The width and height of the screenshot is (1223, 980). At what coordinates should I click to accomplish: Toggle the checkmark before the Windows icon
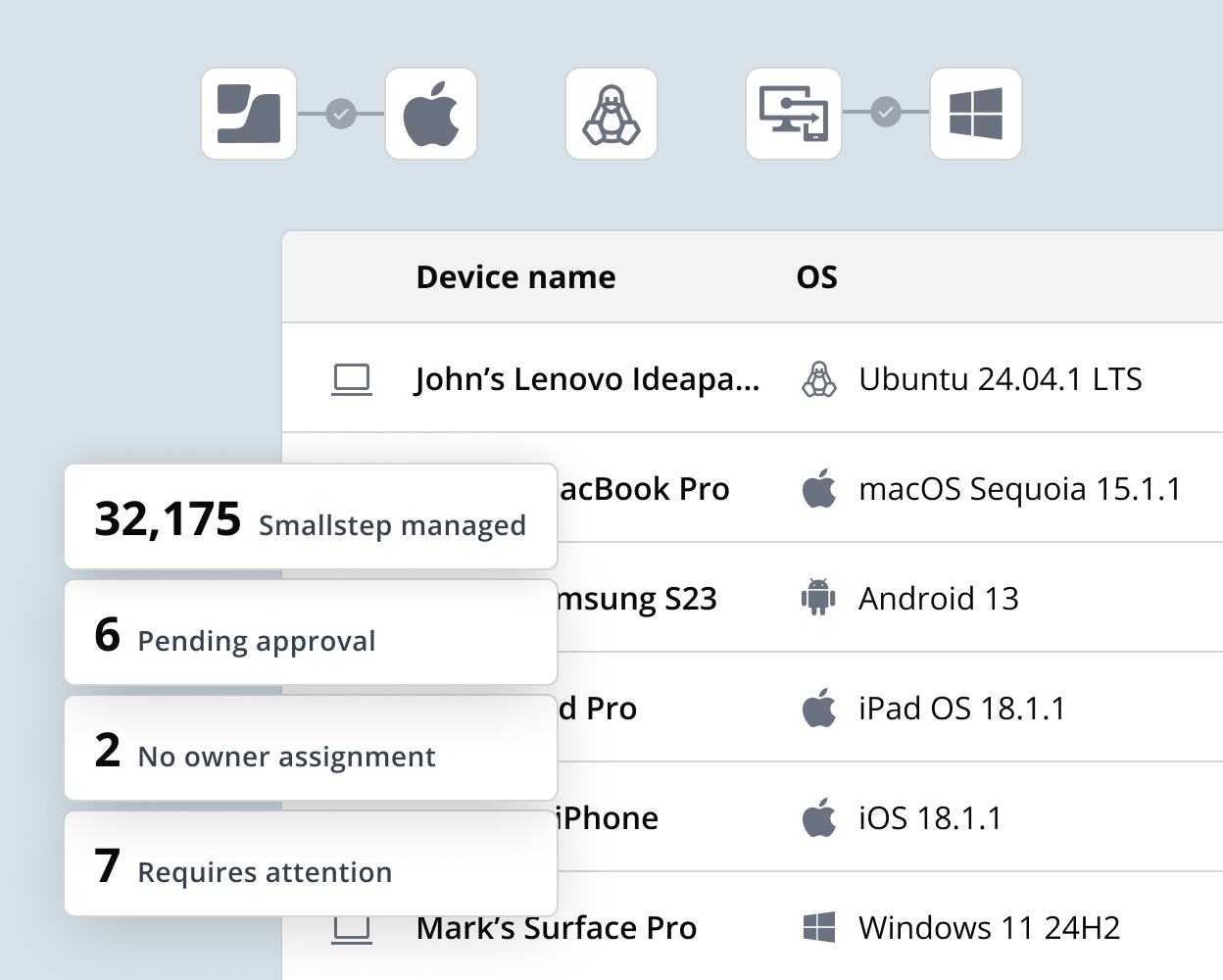pos(885,113)
